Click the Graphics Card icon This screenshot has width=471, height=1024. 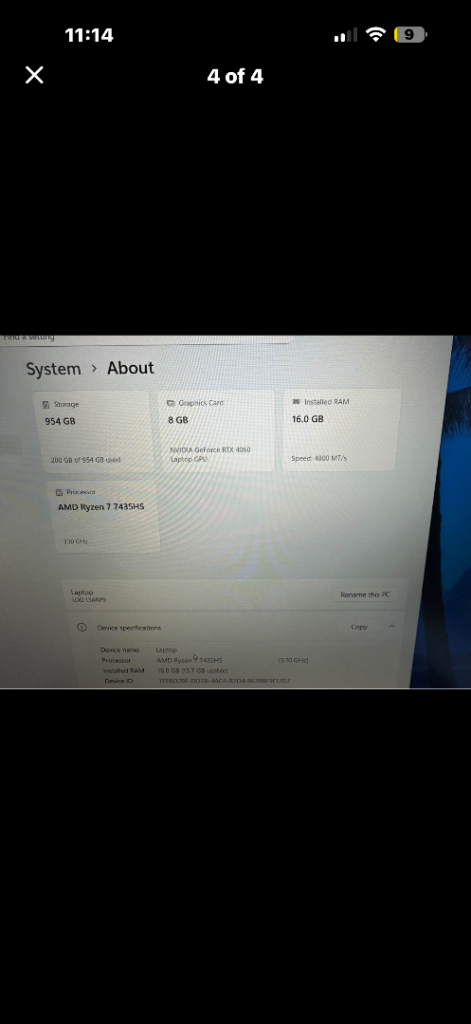pos(171,404)
